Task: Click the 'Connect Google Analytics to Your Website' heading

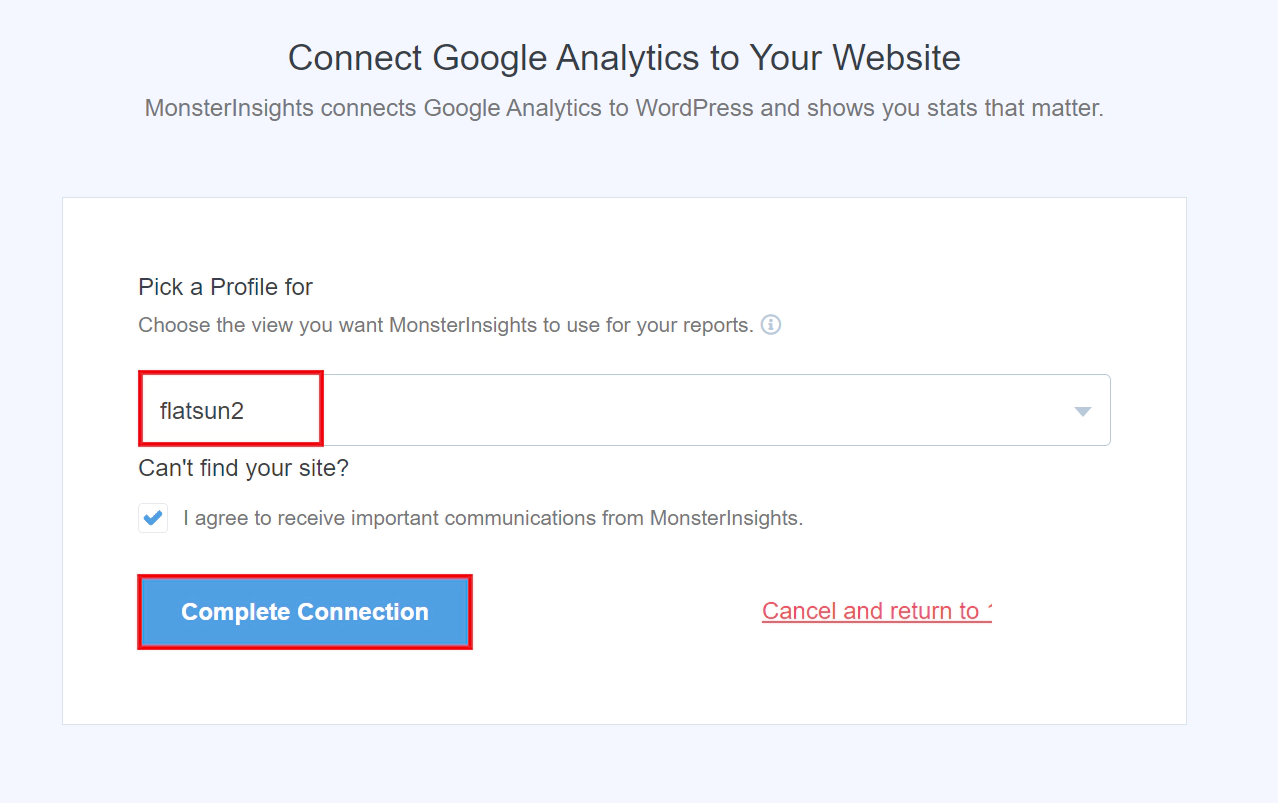Action: click(x=624, y=57)
